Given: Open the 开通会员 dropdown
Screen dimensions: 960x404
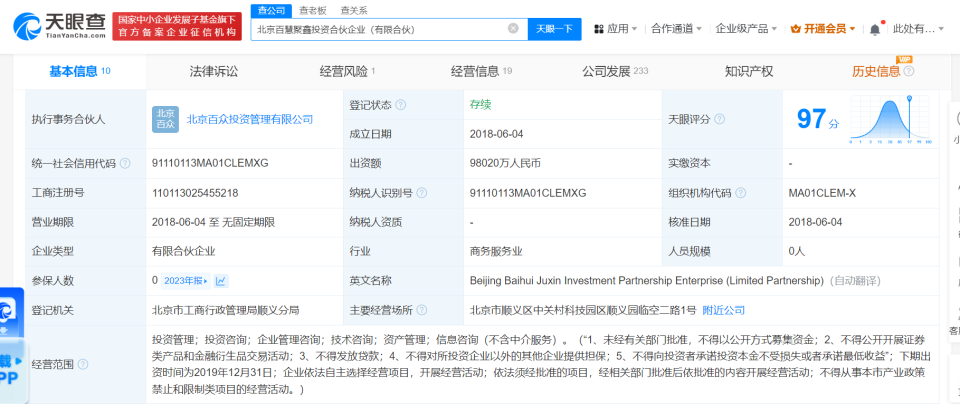Looking at the screenshot, I should 823,29.
